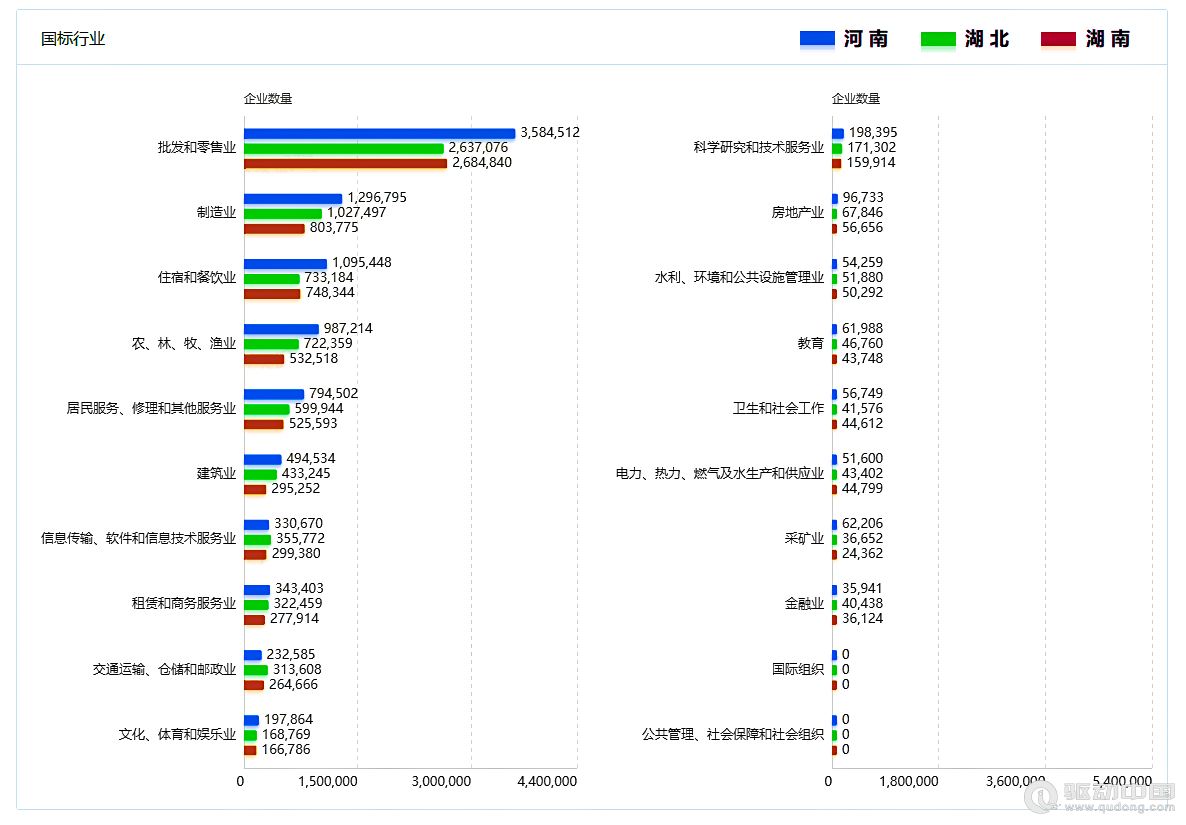
Task: Expand the 教育 category label
Action: tap(811, 342)
